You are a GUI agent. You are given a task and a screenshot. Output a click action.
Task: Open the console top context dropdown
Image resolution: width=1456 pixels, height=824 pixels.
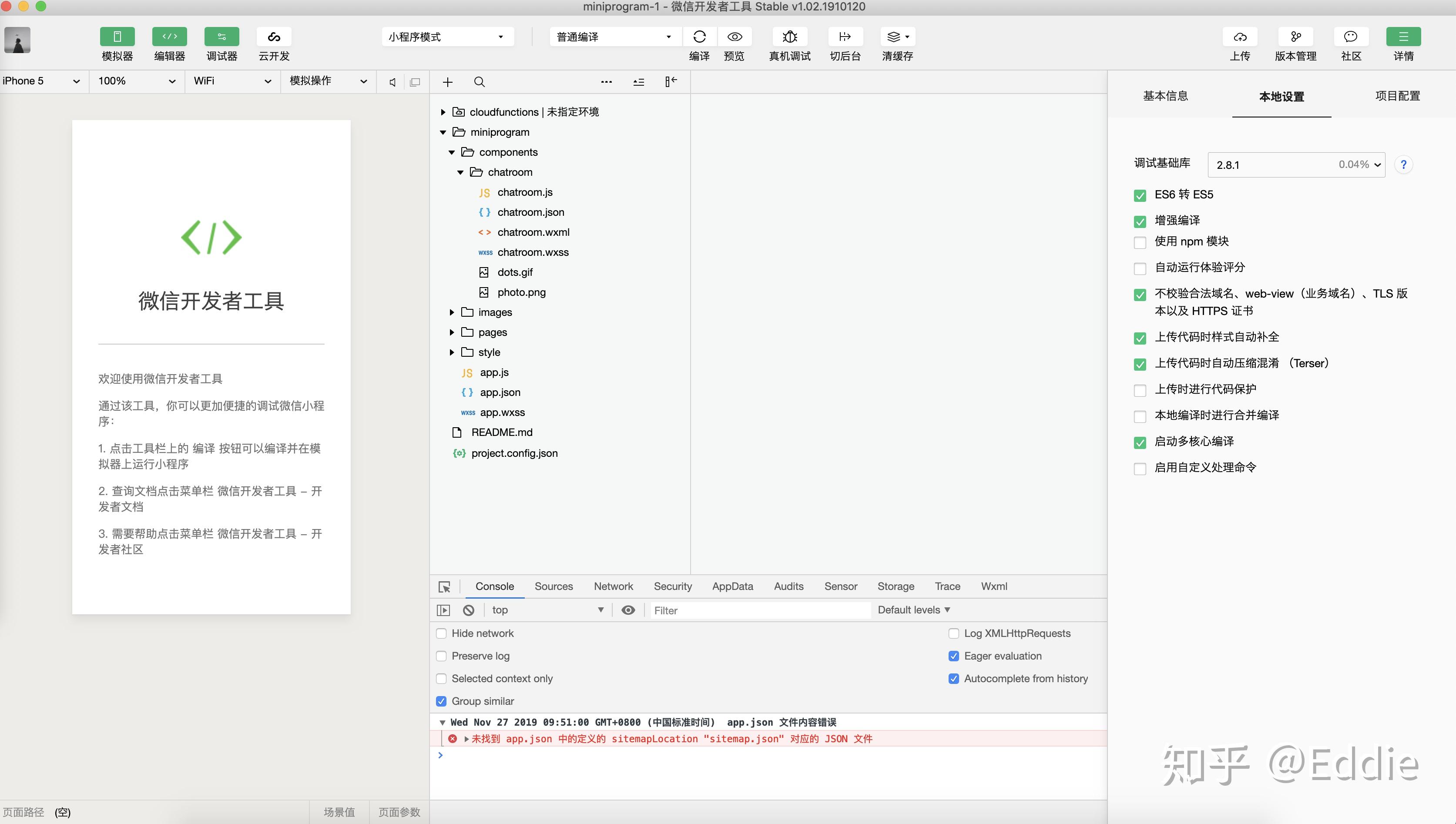548,610
